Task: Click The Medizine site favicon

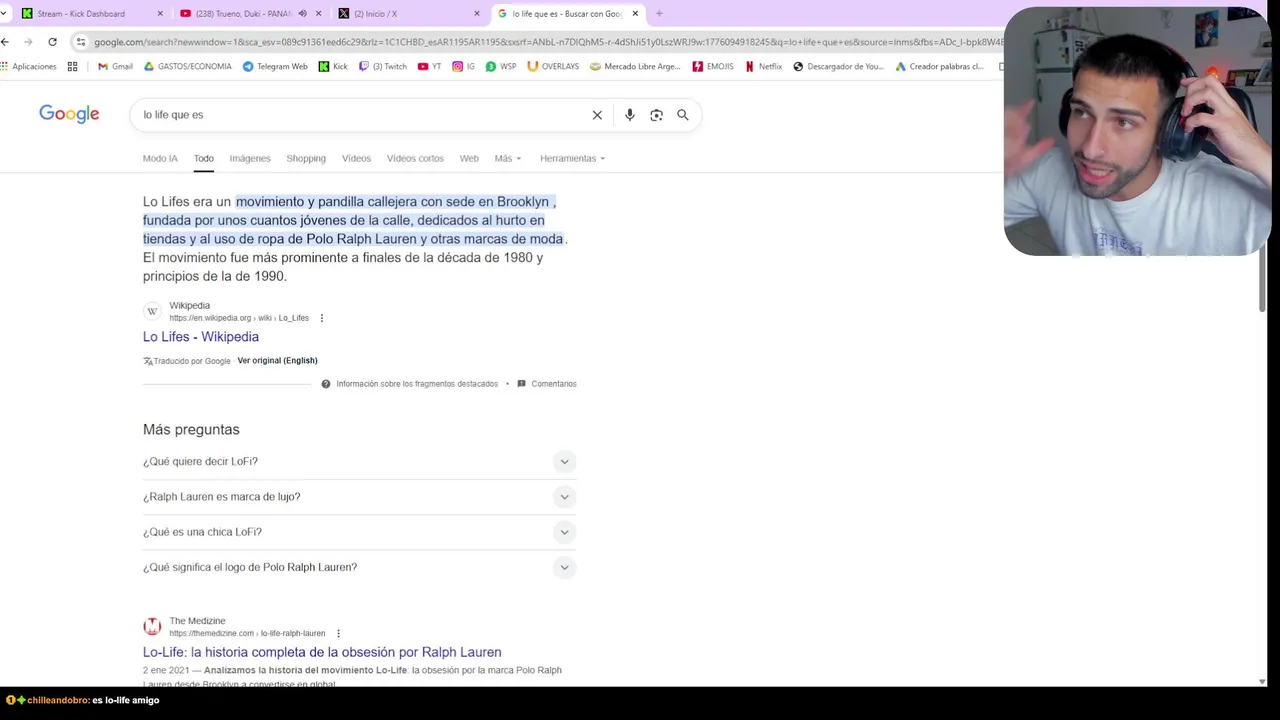Action: pyautogui.click(x=152, y=626)
